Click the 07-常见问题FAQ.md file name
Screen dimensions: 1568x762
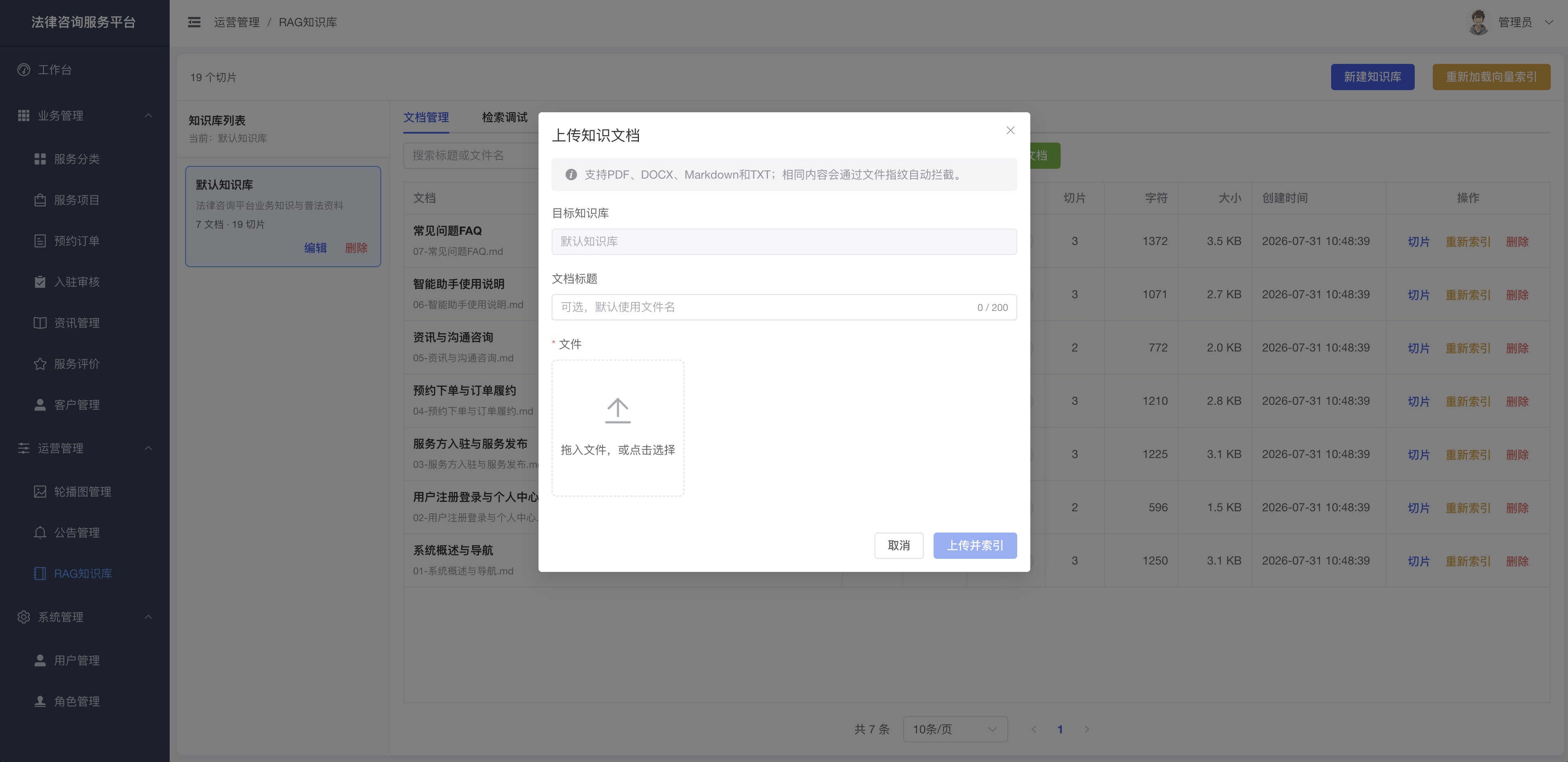pyautogui.click(x=458, y=252)
